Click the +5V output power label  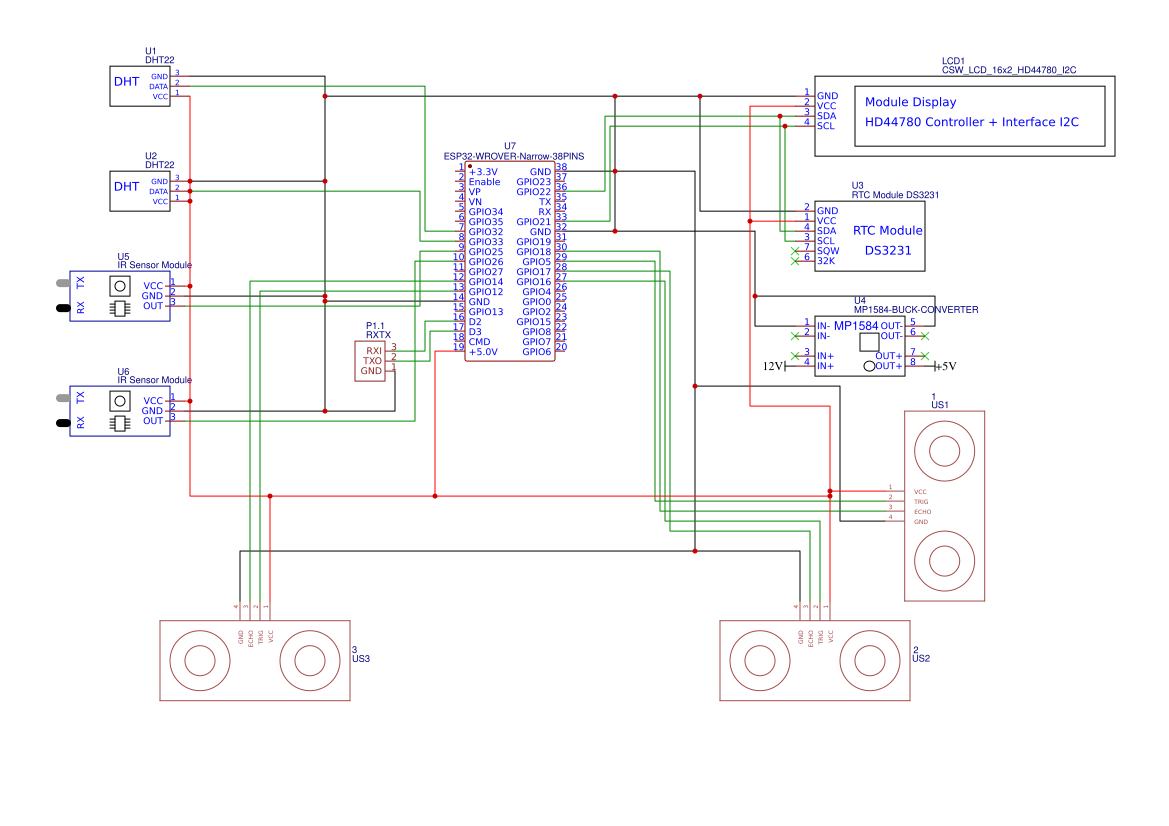(946, 366)
